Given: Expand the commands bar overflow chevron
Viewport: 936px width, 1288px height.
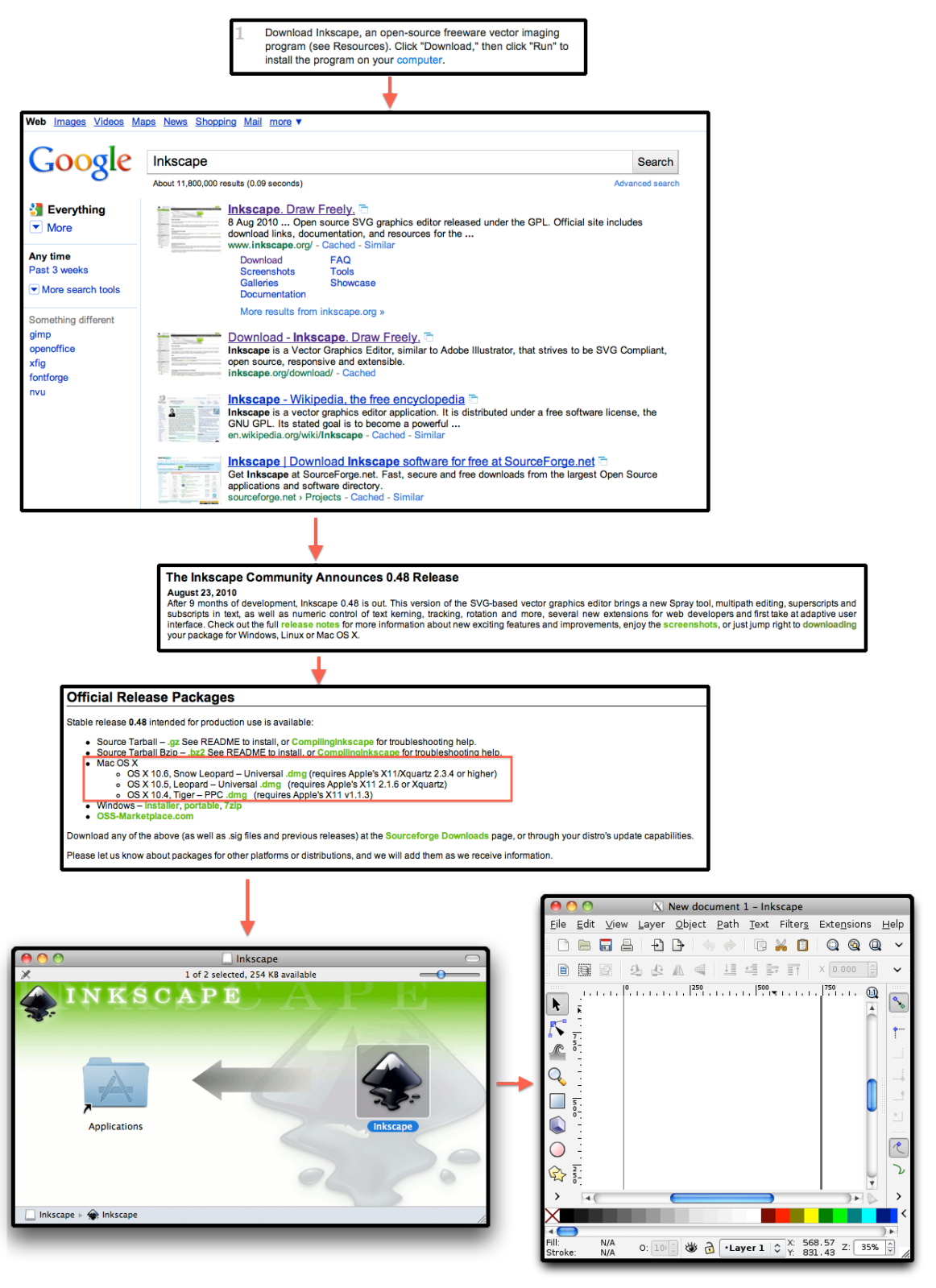Looking at the screenshot, I should tap(899, 946).
